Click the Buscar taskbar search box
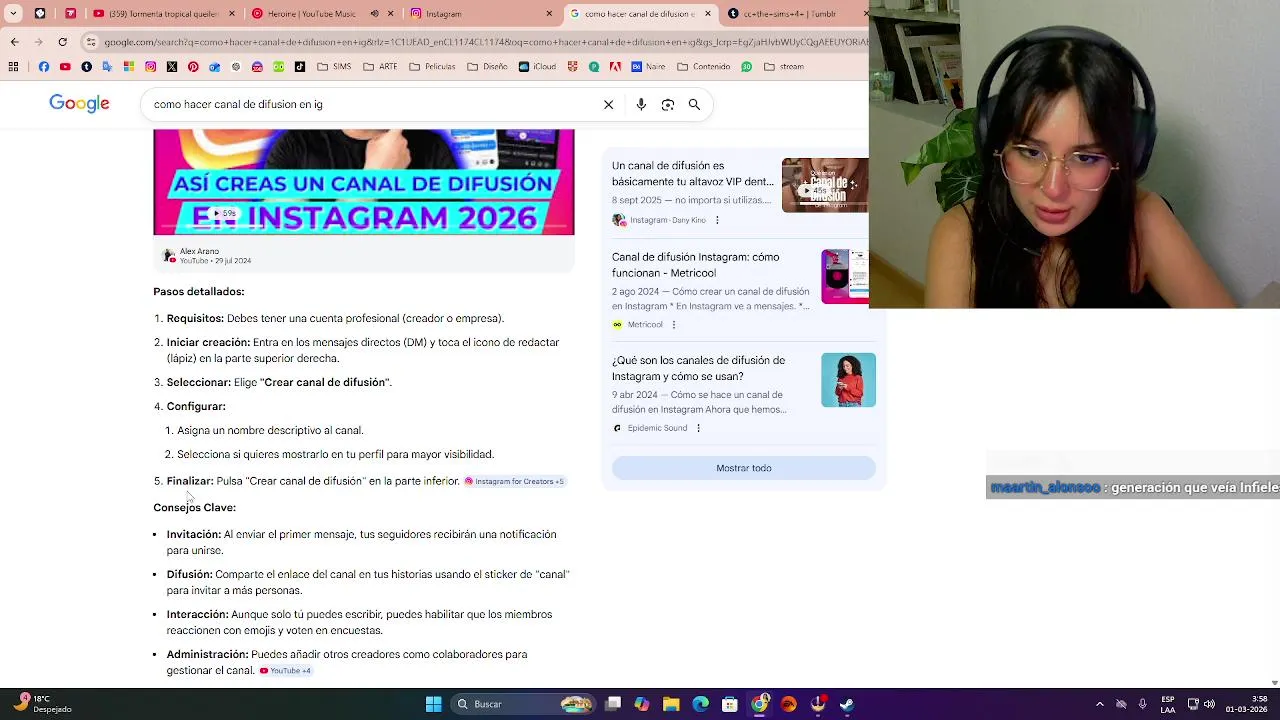 tap(522, 704)
